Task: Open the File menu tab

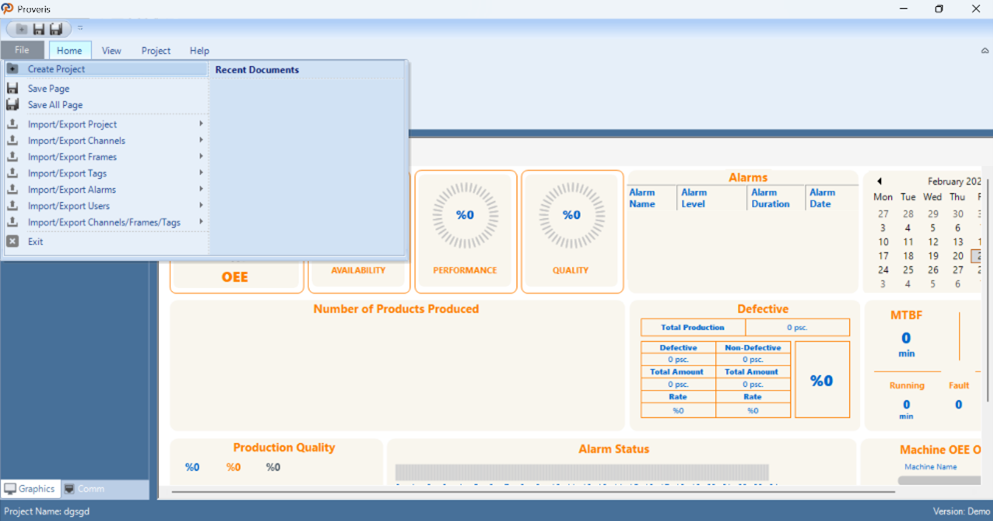Action: point(22,50)
